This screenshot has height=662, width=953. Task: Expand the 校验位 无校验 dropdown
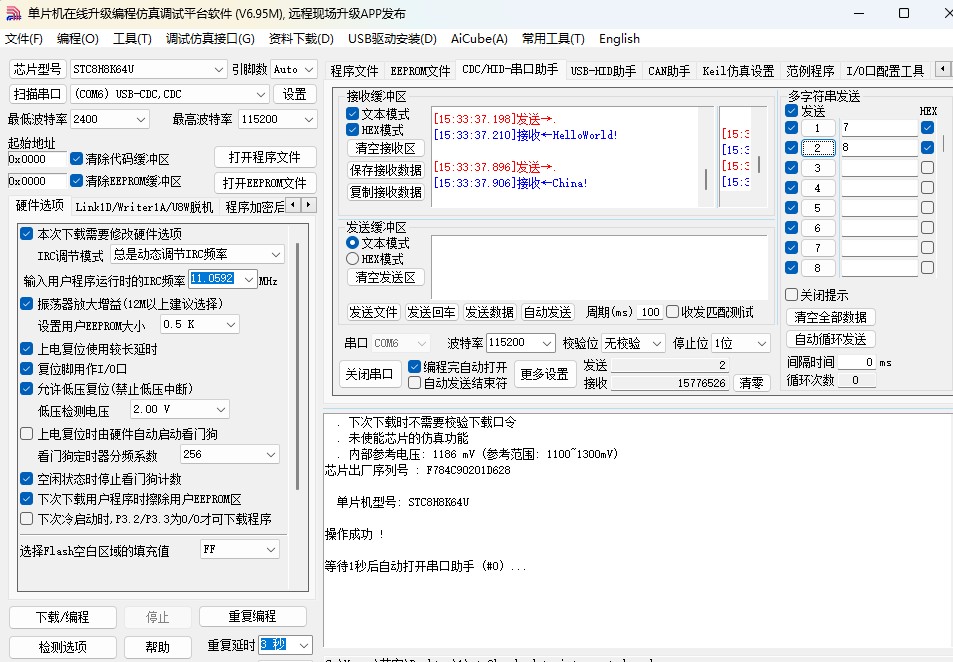click(656, 343)
